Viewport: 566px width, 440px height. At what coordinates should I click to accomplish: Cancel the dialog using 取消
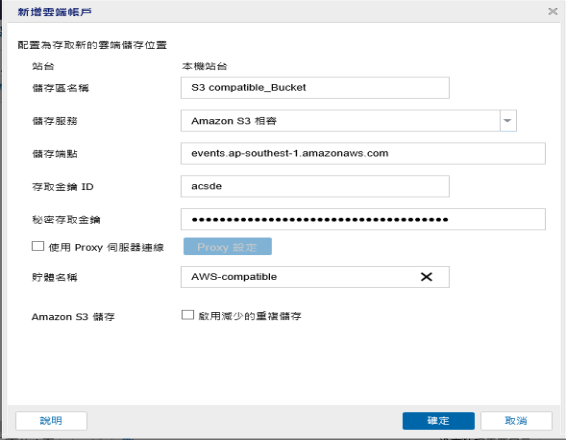pyautogui.click(x=516, y=421)
